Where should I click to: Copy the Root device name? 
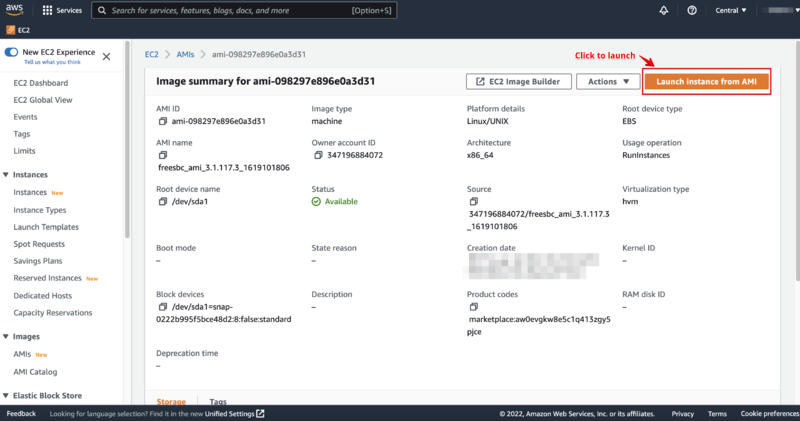(163, 202)
